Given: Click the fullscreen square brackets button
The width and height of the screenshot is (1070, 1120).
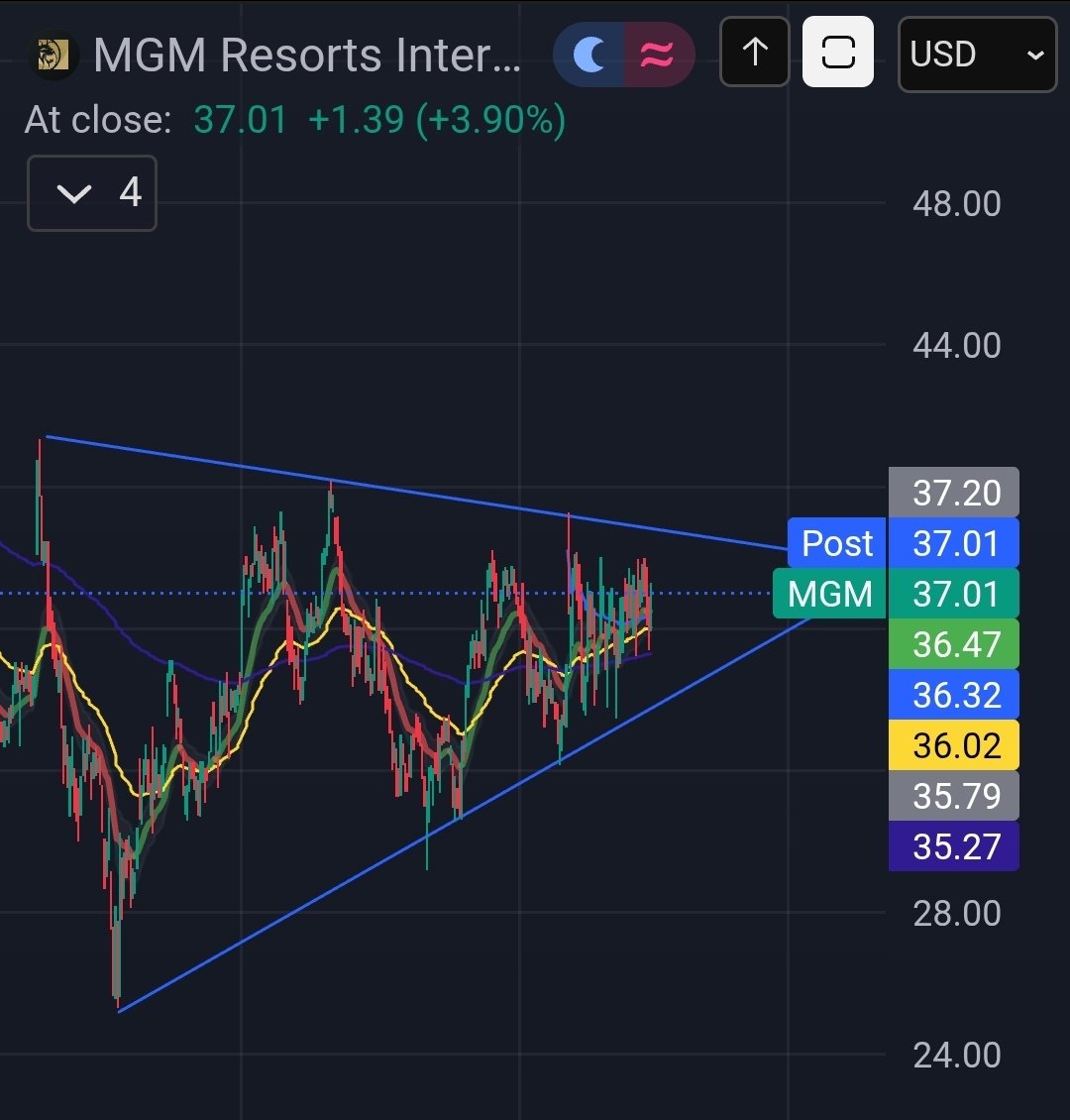Looking at the screenshot, I should coord(838,53).
